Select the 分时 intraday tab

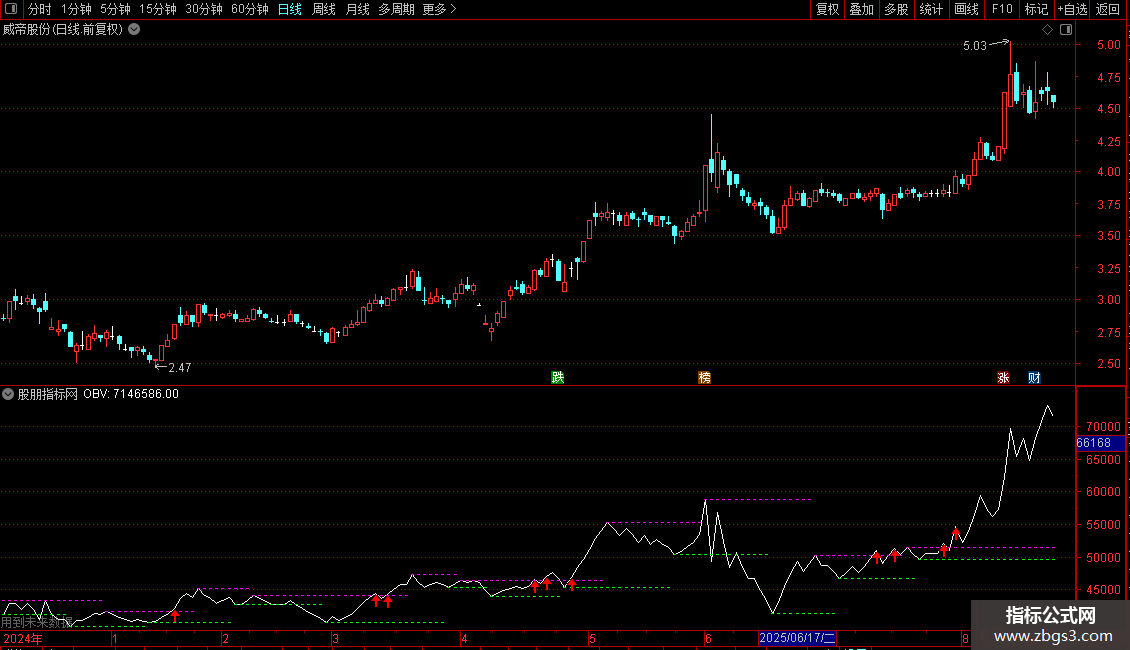[40, 9]
